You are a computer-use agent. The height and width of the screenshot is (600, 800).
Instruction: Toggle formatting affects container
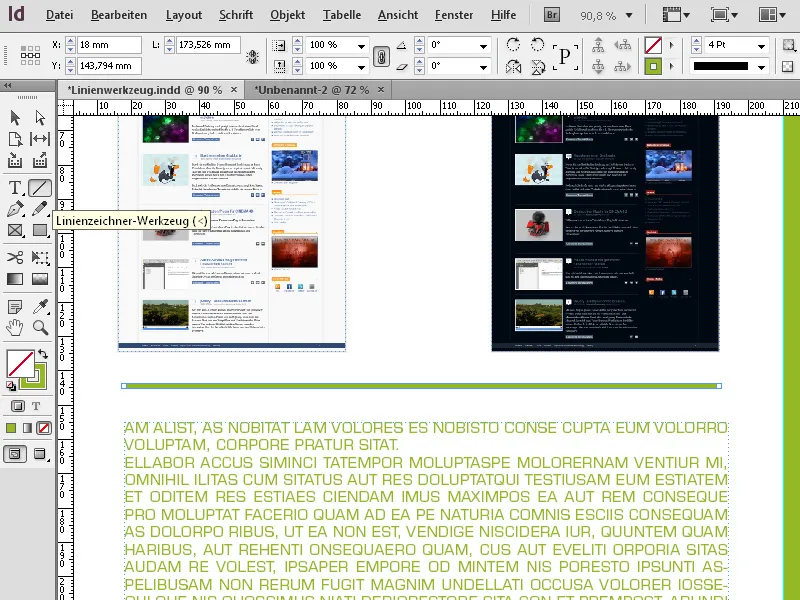click(17, 406)
